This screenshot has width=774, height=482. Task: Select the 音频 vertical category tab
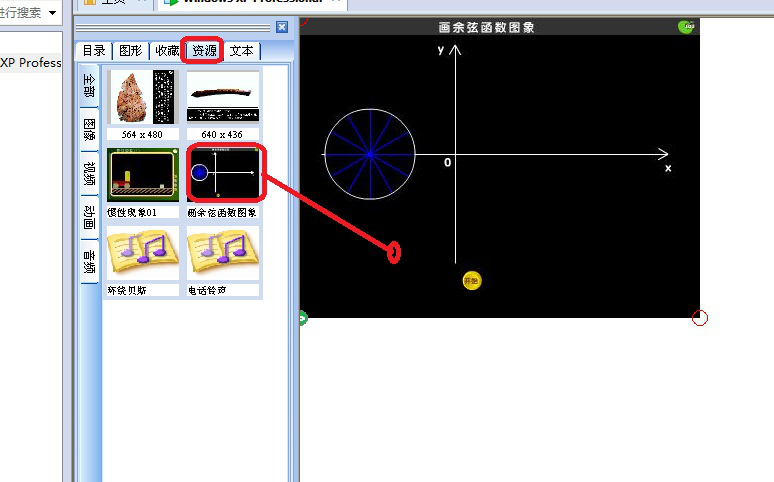(x=89, y=262)
